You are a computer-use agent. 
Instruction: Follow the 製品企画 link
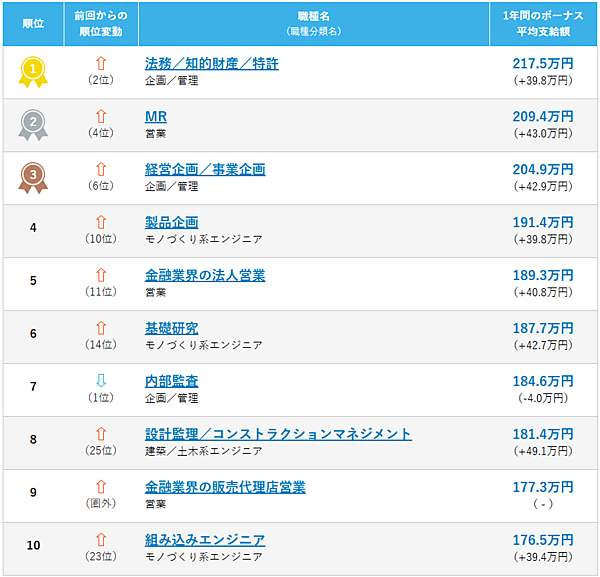point(172,222)
